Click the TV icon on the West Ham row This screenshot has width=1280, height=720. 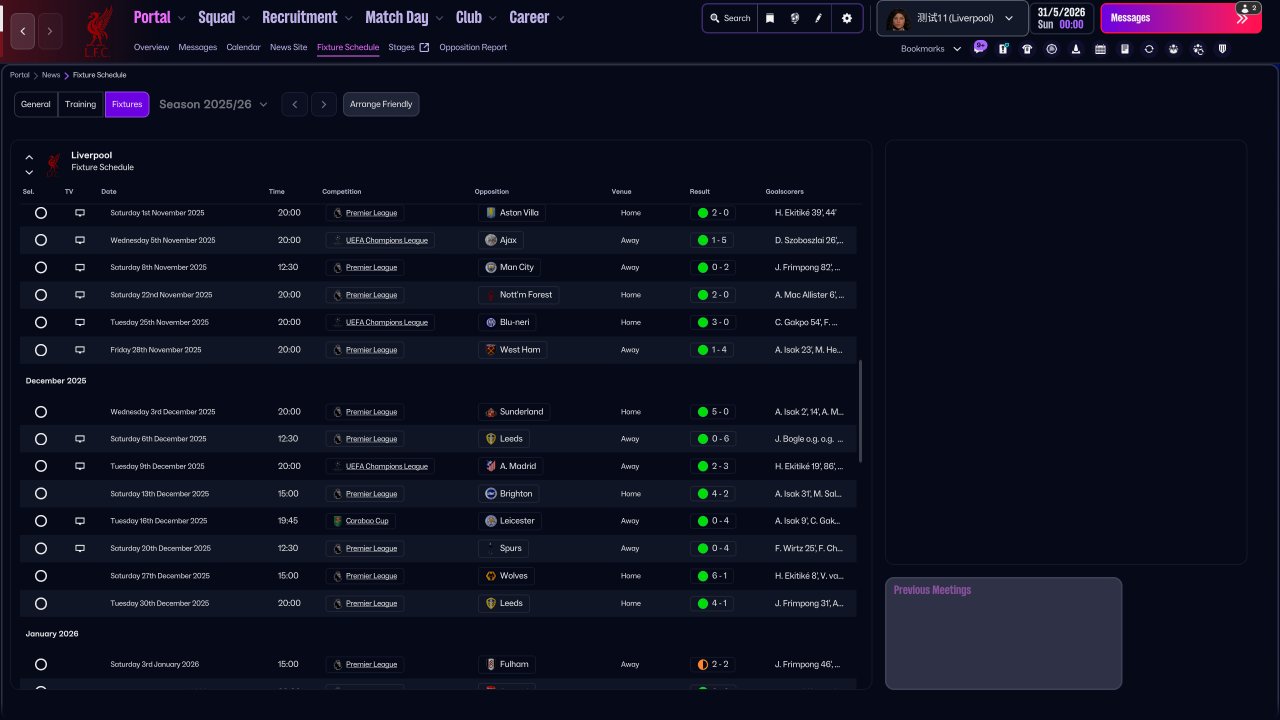click(x=80, y=350)
